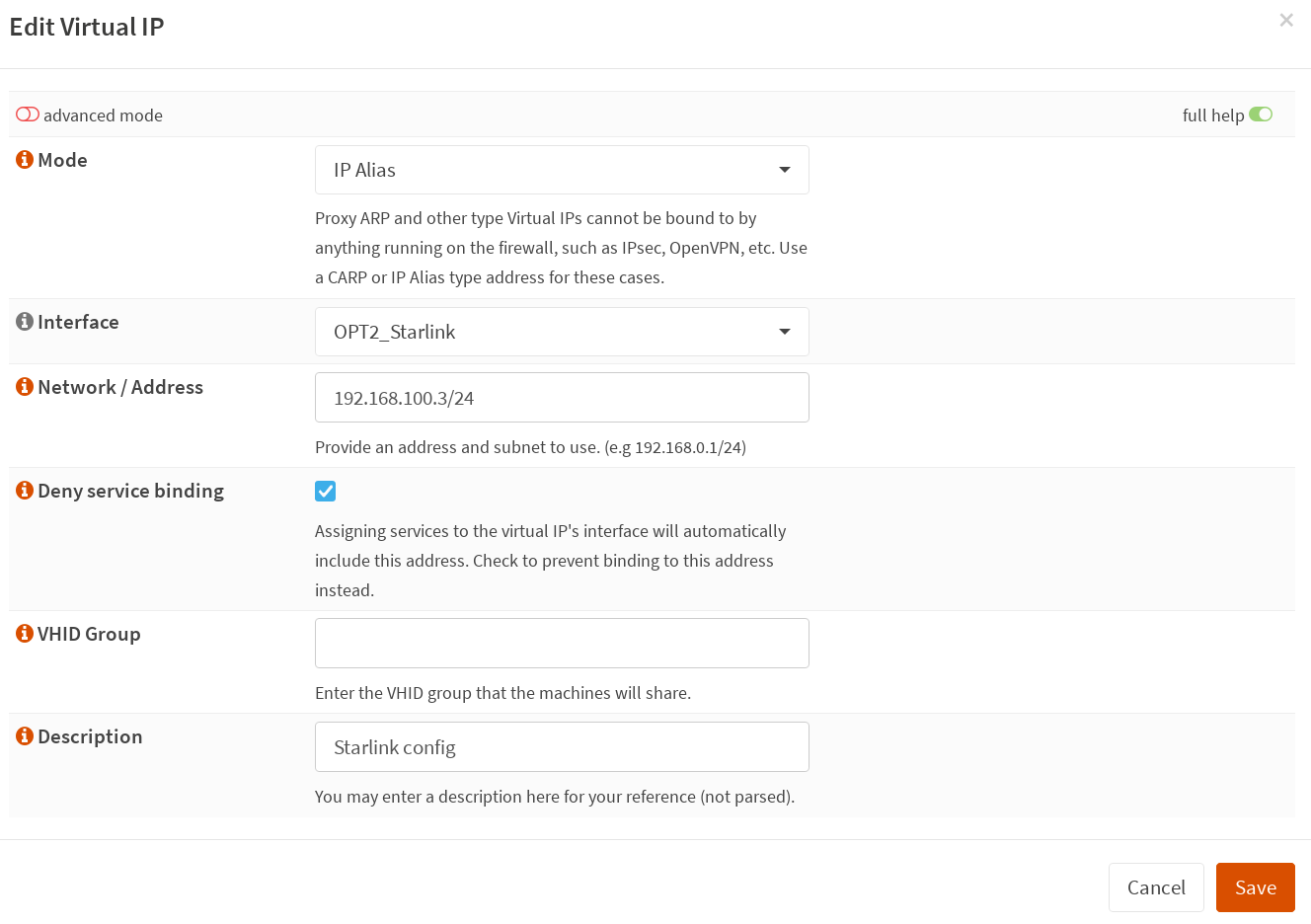1311x924 pixels.
Task: Uncheck Deny service binding
Action: (x=325, y=491)
